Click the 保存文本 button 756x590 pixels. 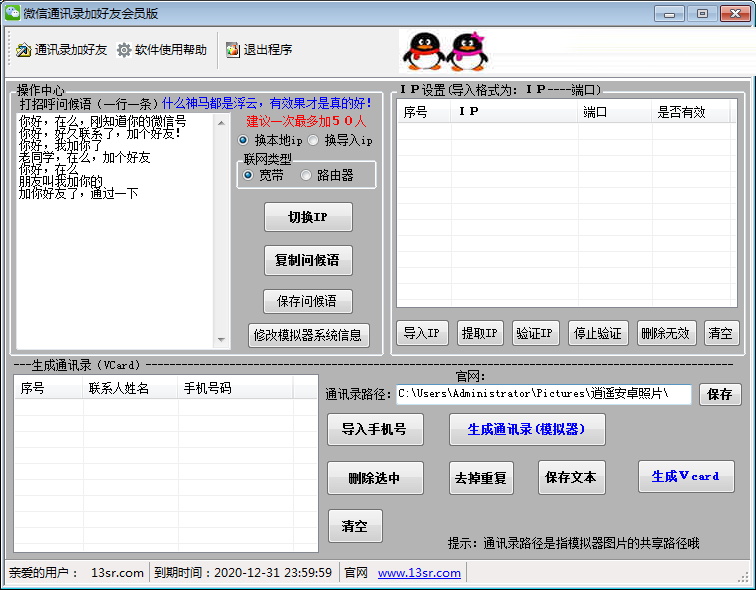[571, 477]
